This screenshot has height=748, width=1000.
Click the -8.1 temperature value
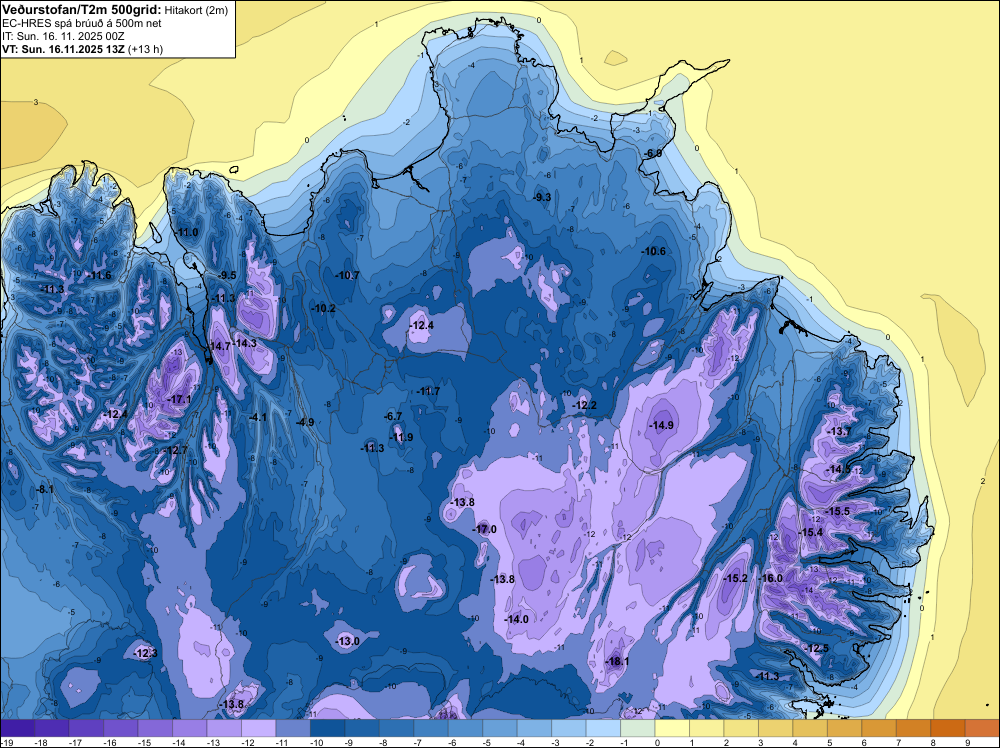[x=45, y=489]
